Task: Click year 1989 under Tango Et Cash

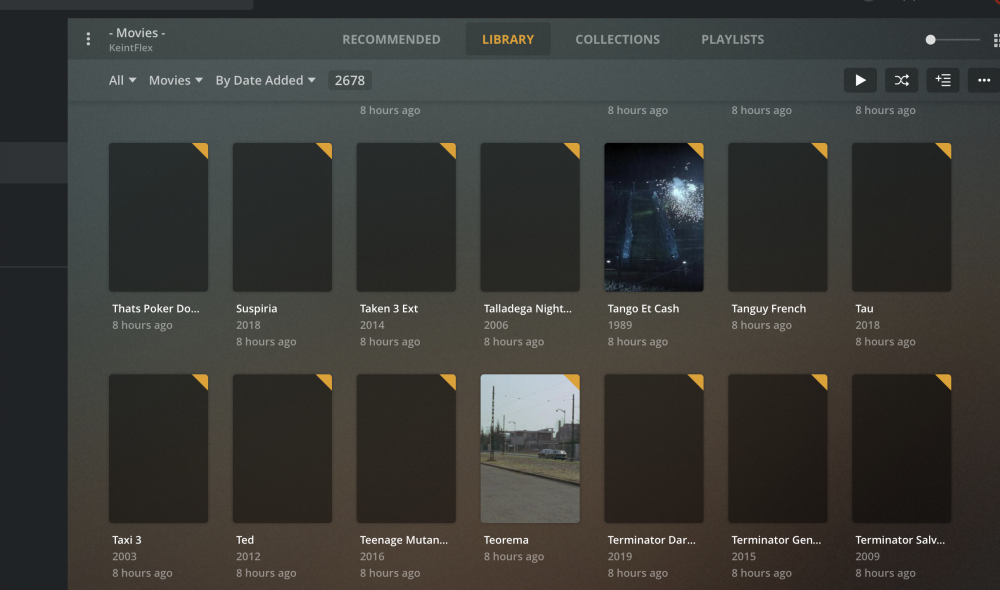Action: (x=620, y=325)
